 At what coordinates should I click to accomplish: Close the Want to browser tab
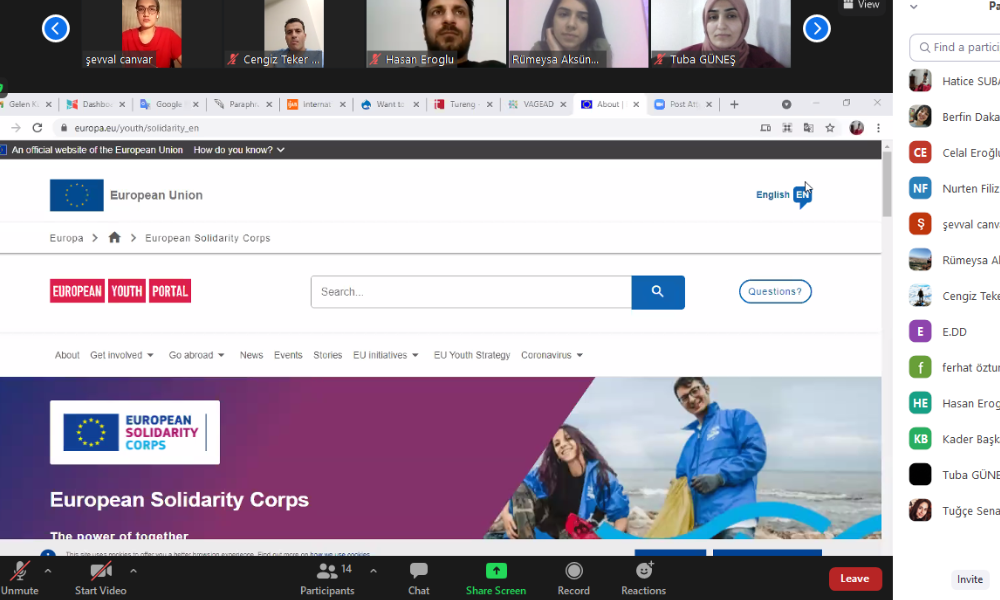pos(416,105)
